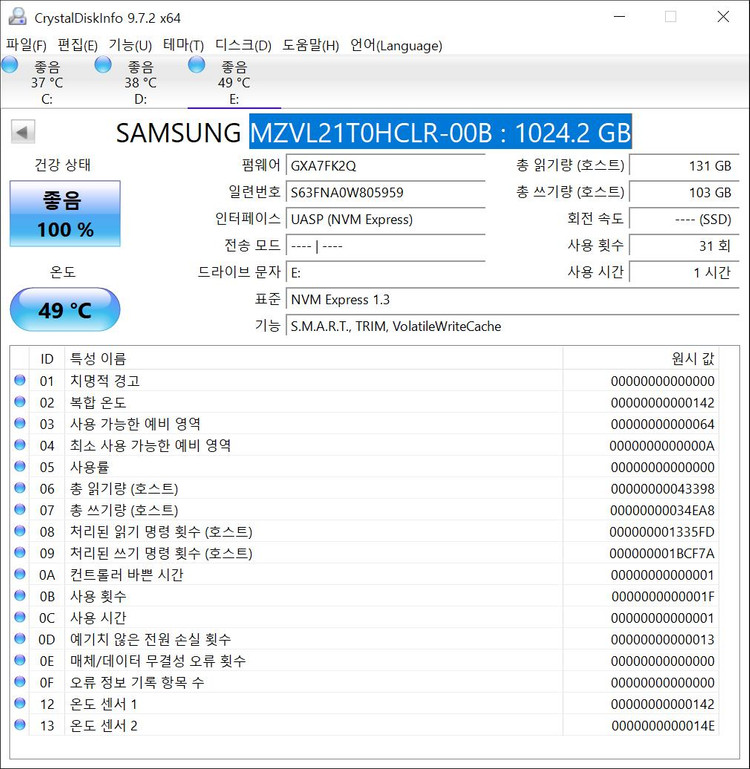Open the 언어(Language) menu
This screenshot has height=769, width=750.
[396, 45]
